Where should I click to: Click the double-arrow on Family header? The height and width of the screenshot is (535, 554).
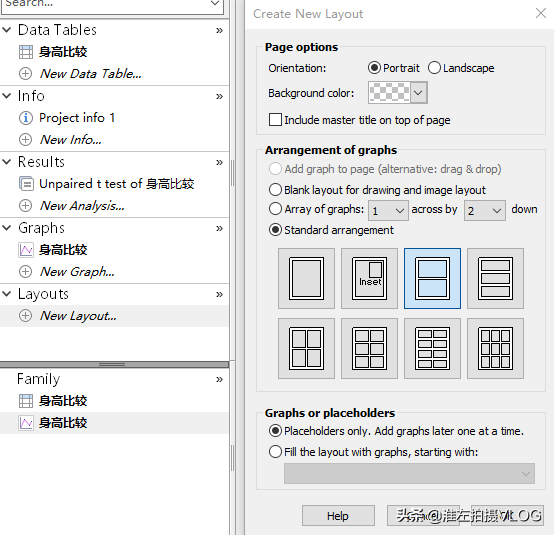coord(219,380)
